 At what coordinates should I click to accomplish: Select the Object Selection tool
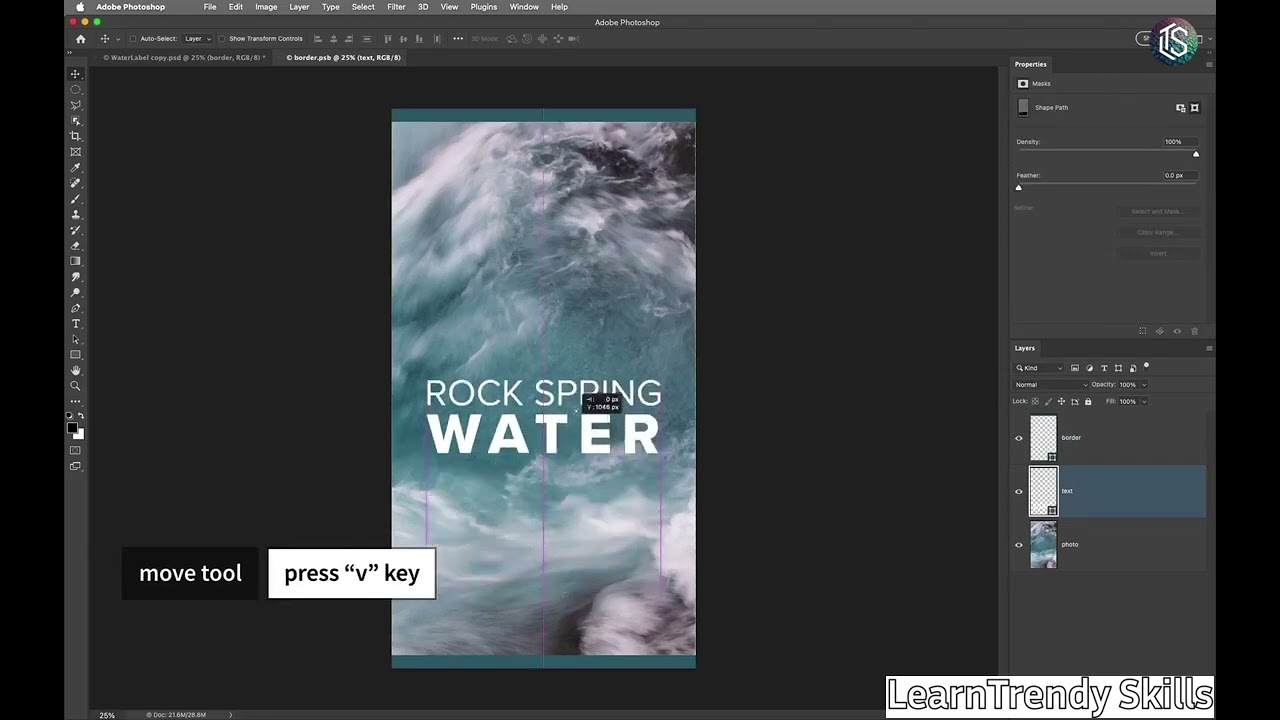coord(75,121)
